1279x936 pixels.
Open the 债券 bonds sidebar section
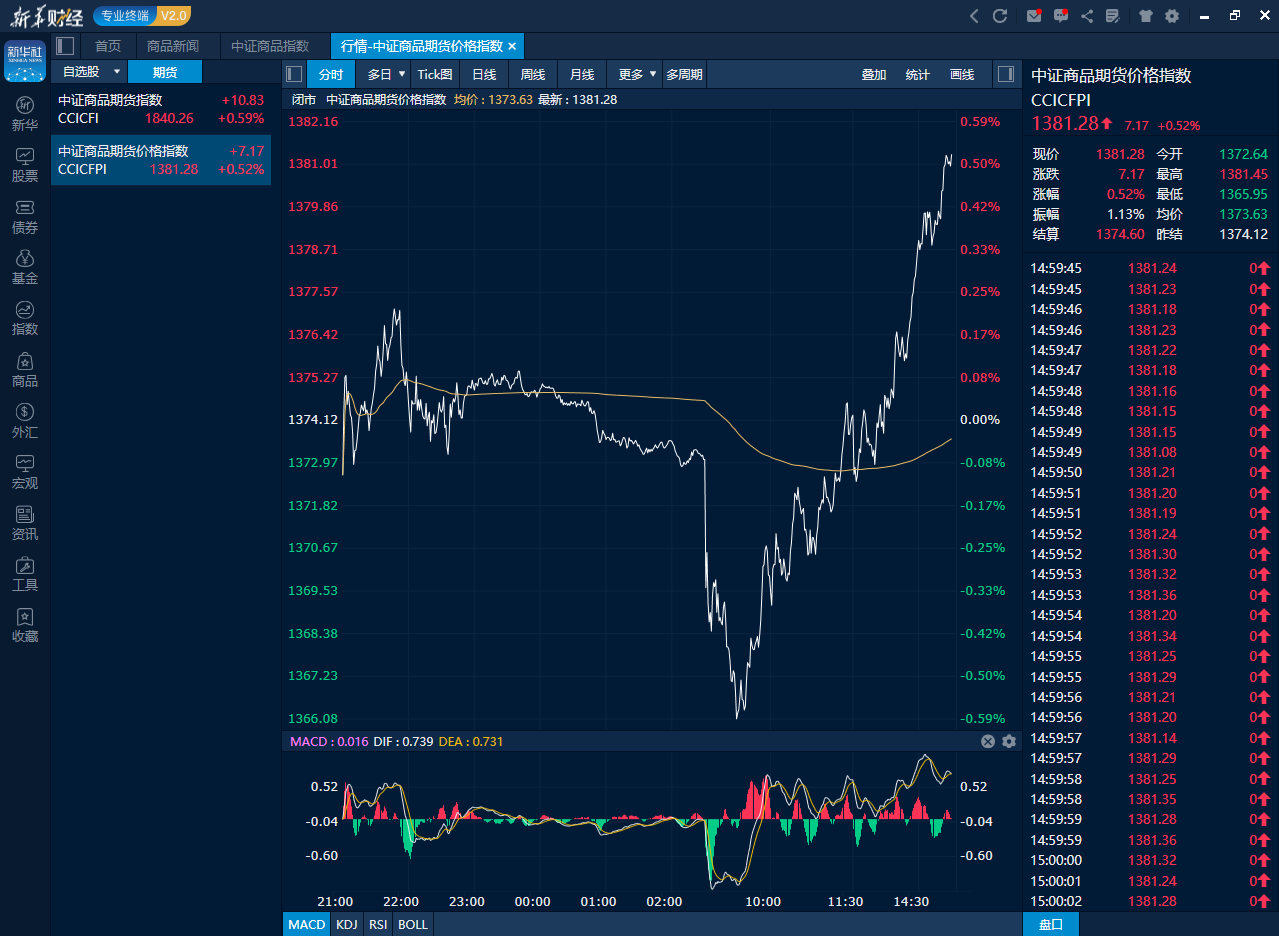click(x=25, y=217)
